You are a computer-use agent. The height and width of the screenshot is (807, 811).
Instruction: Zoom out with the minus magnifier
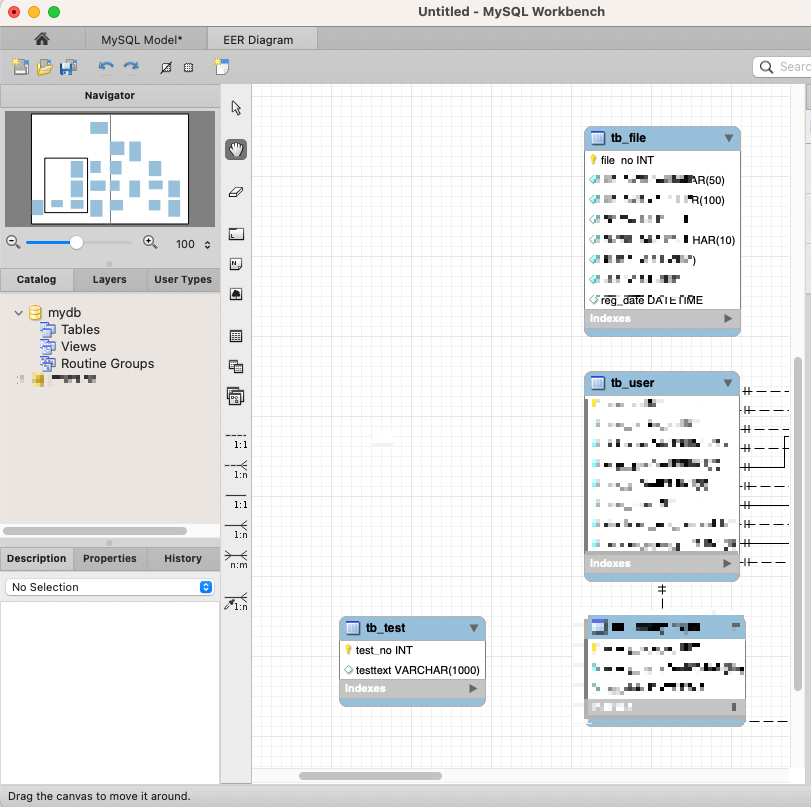pos(13,242)
